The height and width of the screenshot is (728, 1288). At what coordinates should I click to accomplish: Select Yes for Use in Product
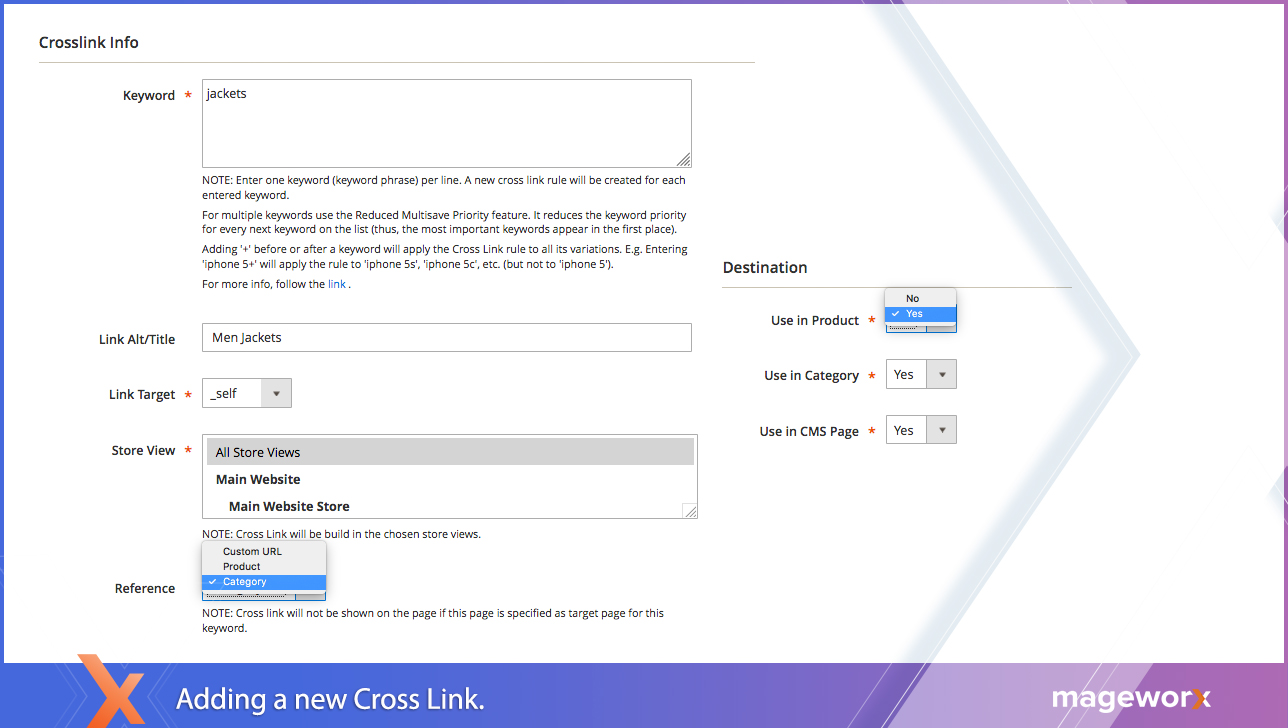(915, 314)
